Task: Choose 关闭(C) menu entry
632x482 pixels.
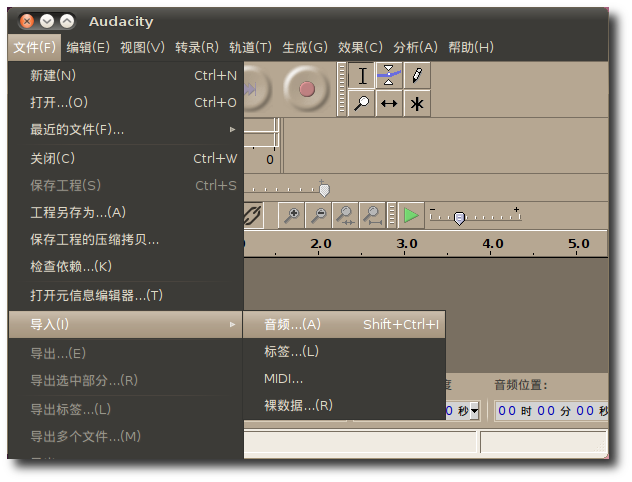Action: coord(126,158)
